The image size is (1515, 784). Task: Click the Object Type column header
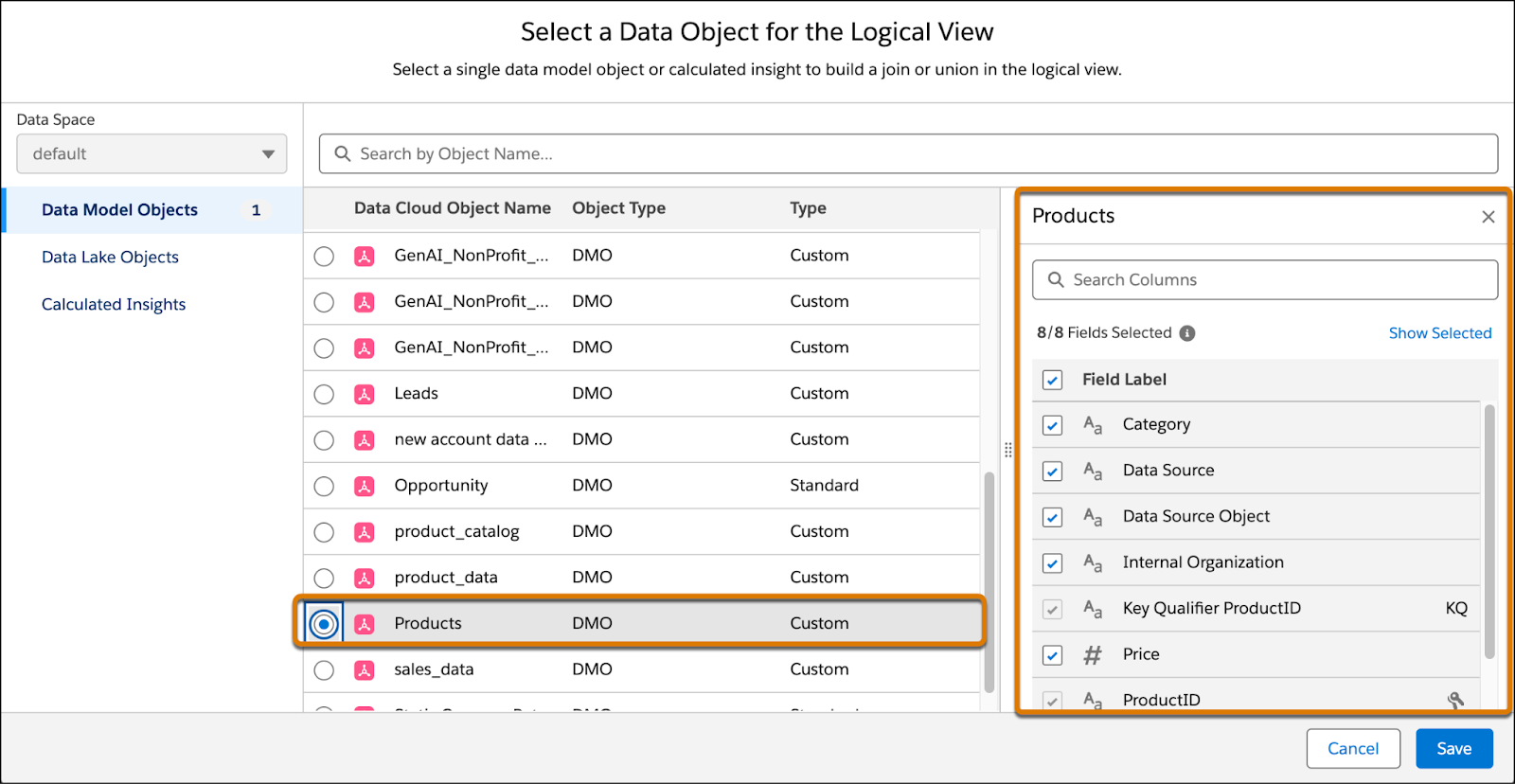[619, 208]
